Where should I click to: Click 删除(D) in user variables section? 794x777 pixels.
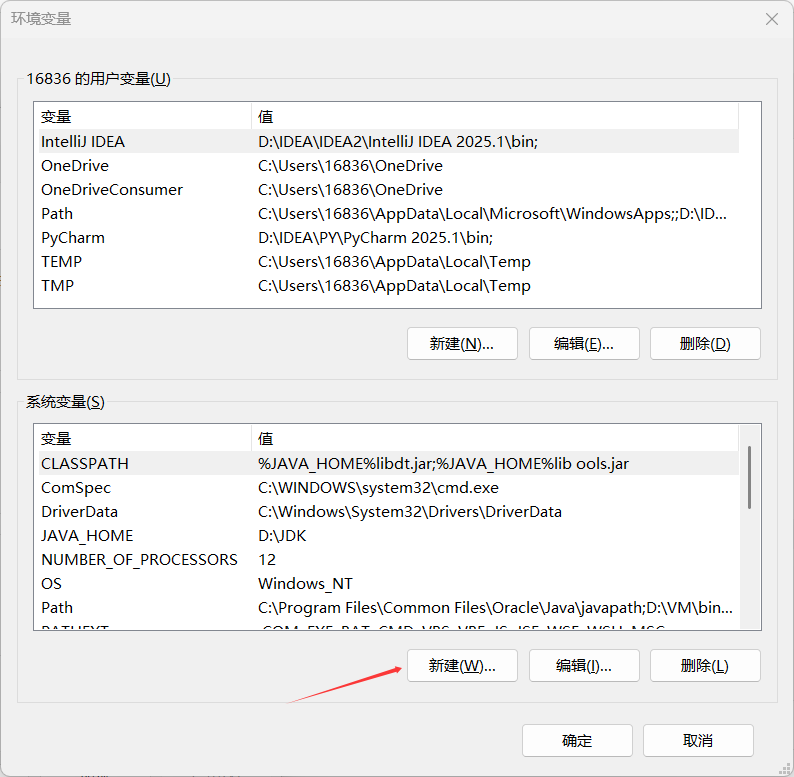point(705,343)
